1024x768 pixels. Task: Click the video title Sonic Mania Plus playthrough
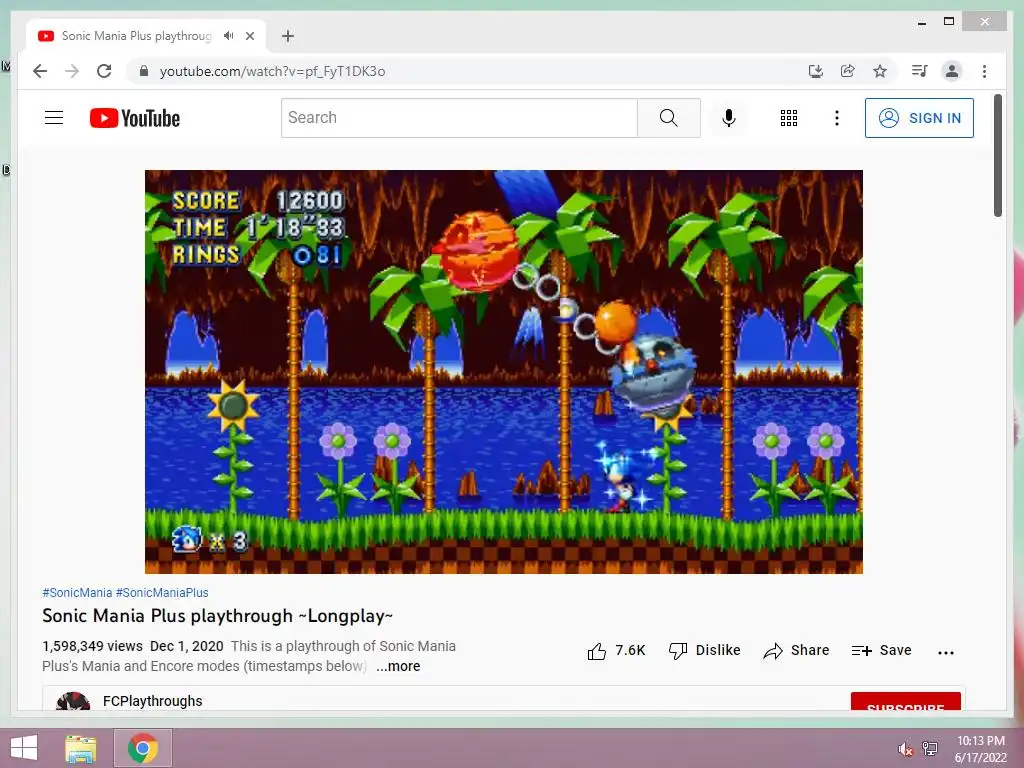tap(217, 616)
